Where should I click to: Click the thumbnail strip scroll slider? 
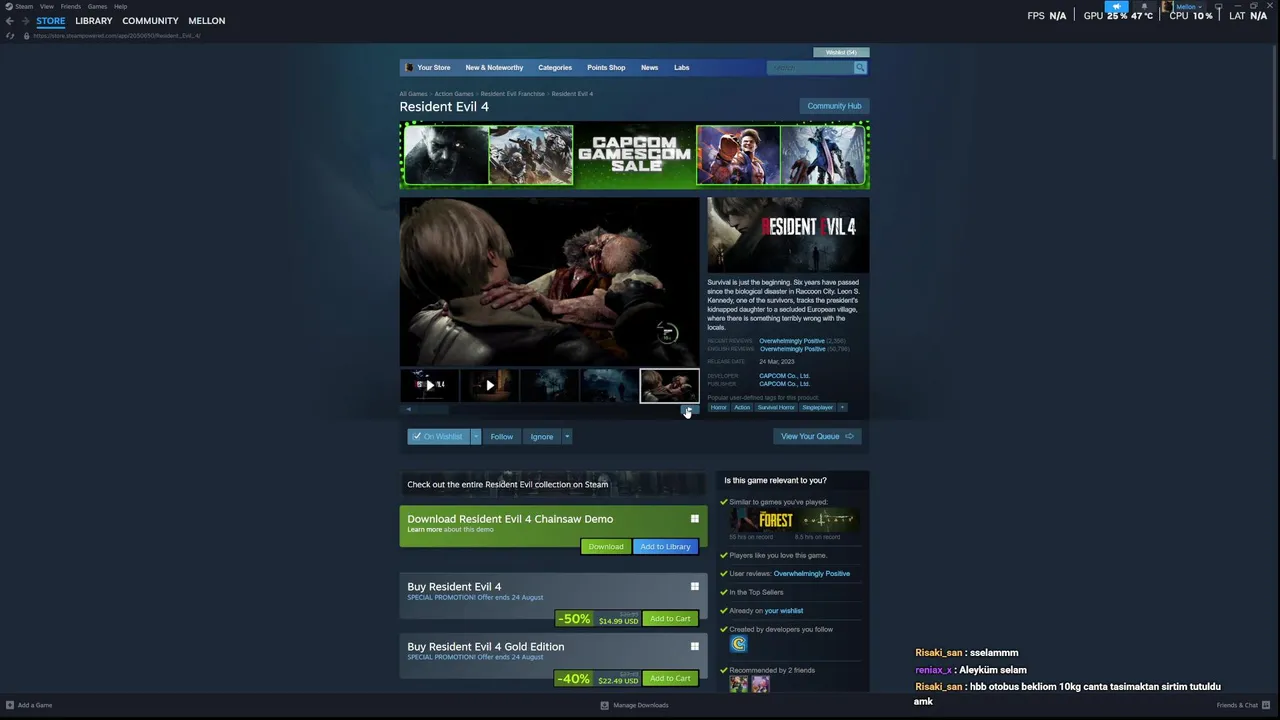(432, 409)
